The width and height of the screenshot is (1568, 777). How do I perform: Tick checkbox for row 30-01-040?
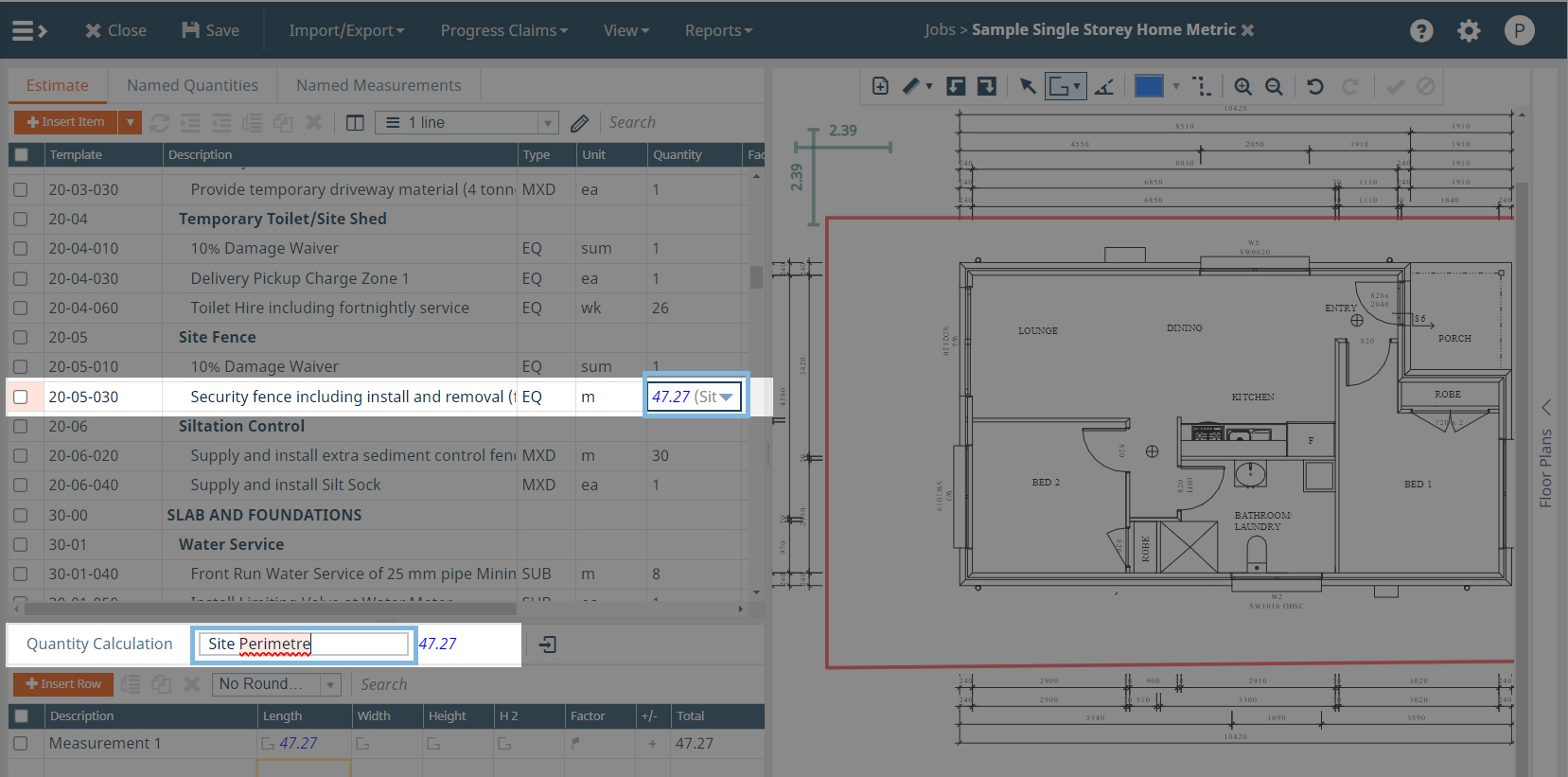(21, 574)
